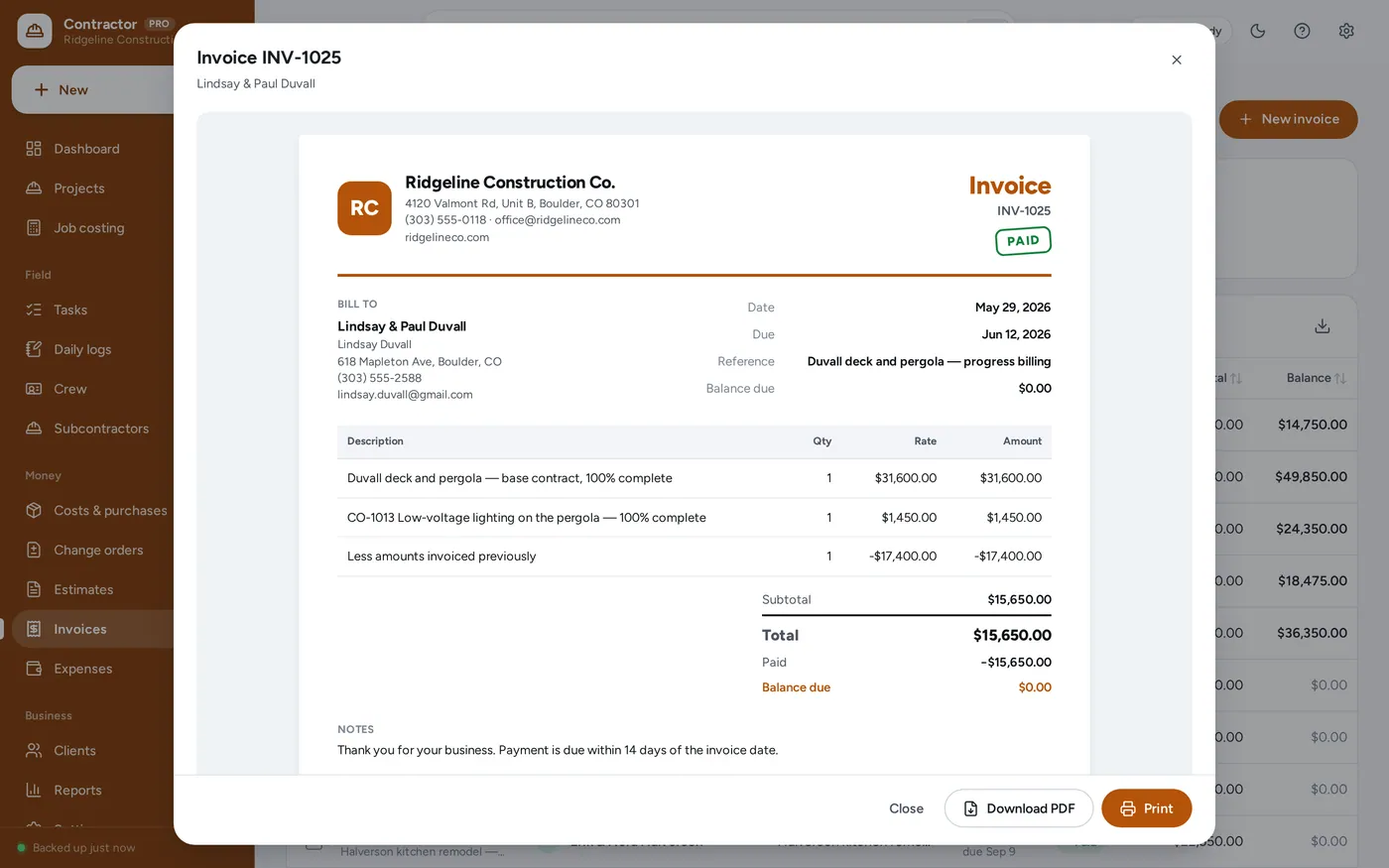This screenshot has width=1389, height=868.
Task: Click the Expenses wallet icon
Action: click(x=34, y=669)
